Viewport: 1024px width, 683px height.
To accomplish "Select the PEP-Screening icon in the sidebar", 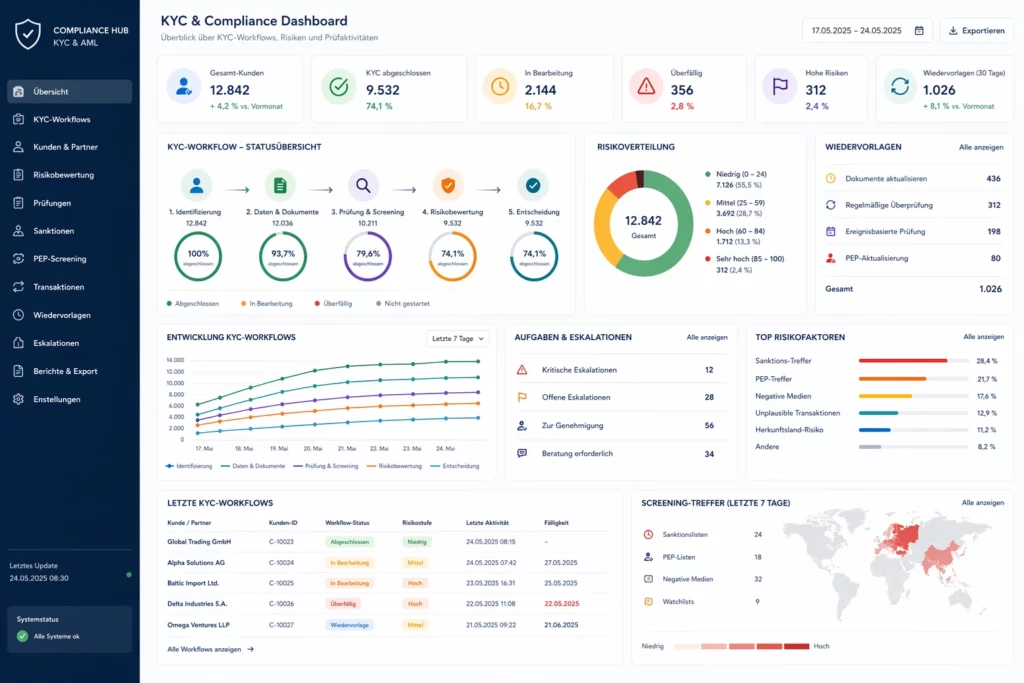I will tap(18, 259).
